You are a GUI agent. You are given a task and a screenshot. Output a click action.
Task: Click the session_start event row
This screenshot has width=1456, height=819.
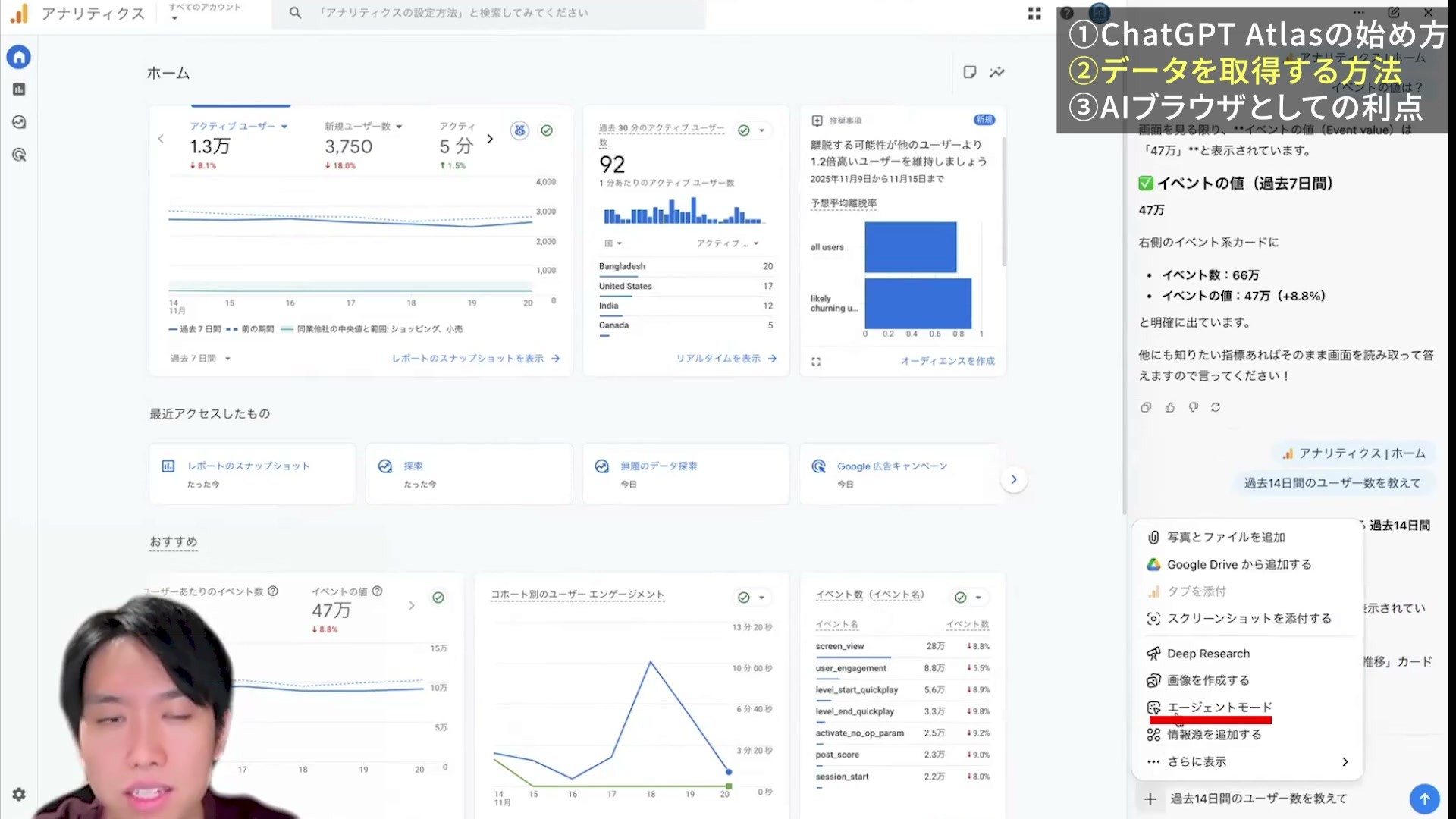click(902, 777)
